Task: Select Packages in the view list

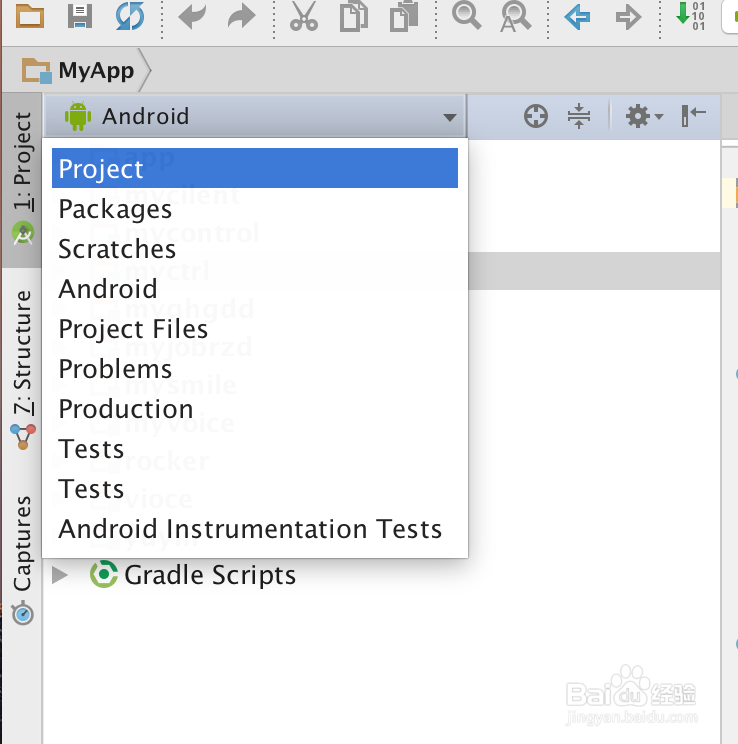Action: coord(255,209)
